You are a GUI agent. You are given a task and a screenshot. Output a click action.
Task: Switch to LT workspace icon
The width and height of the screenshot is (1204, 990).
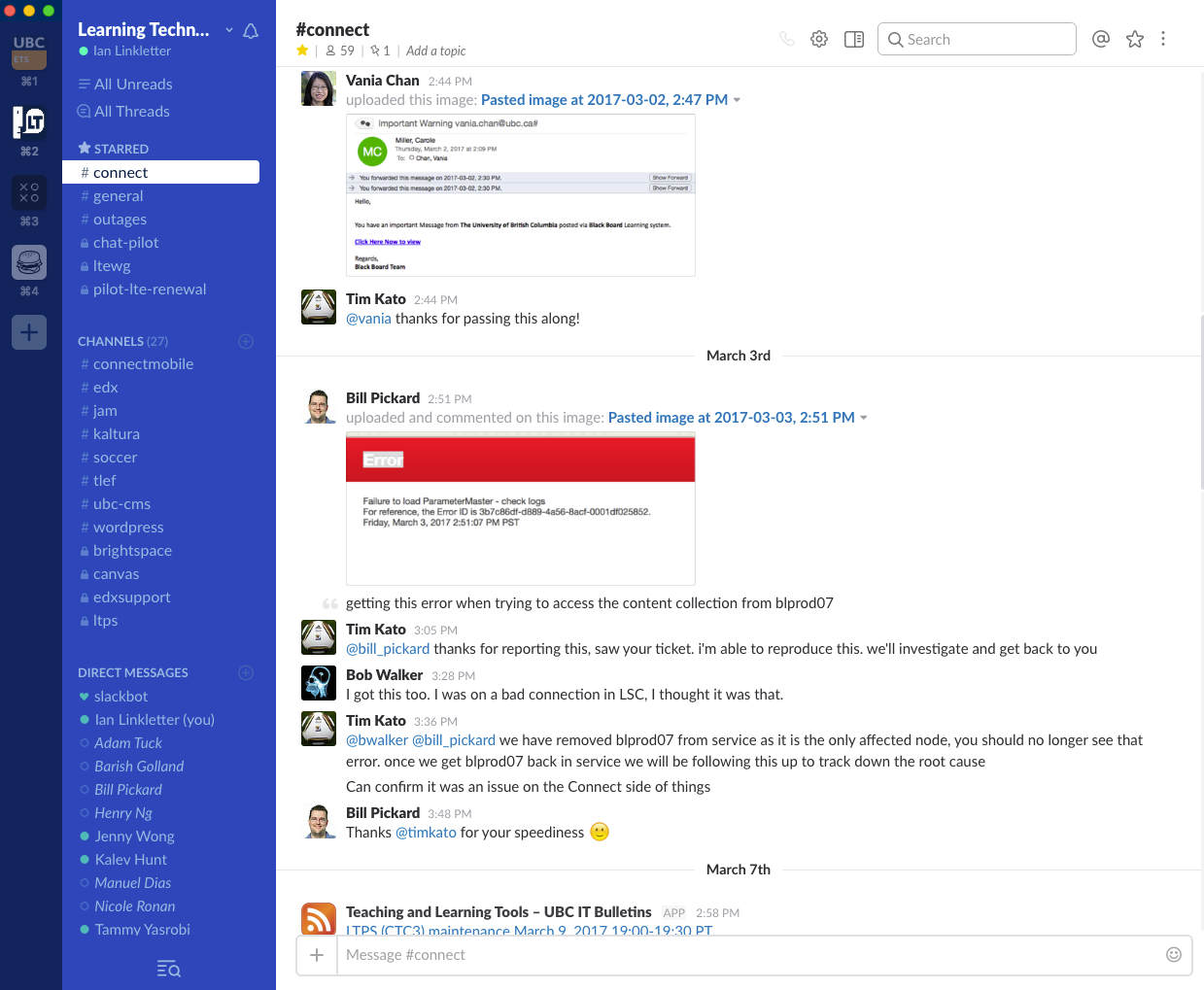point(29,121)
